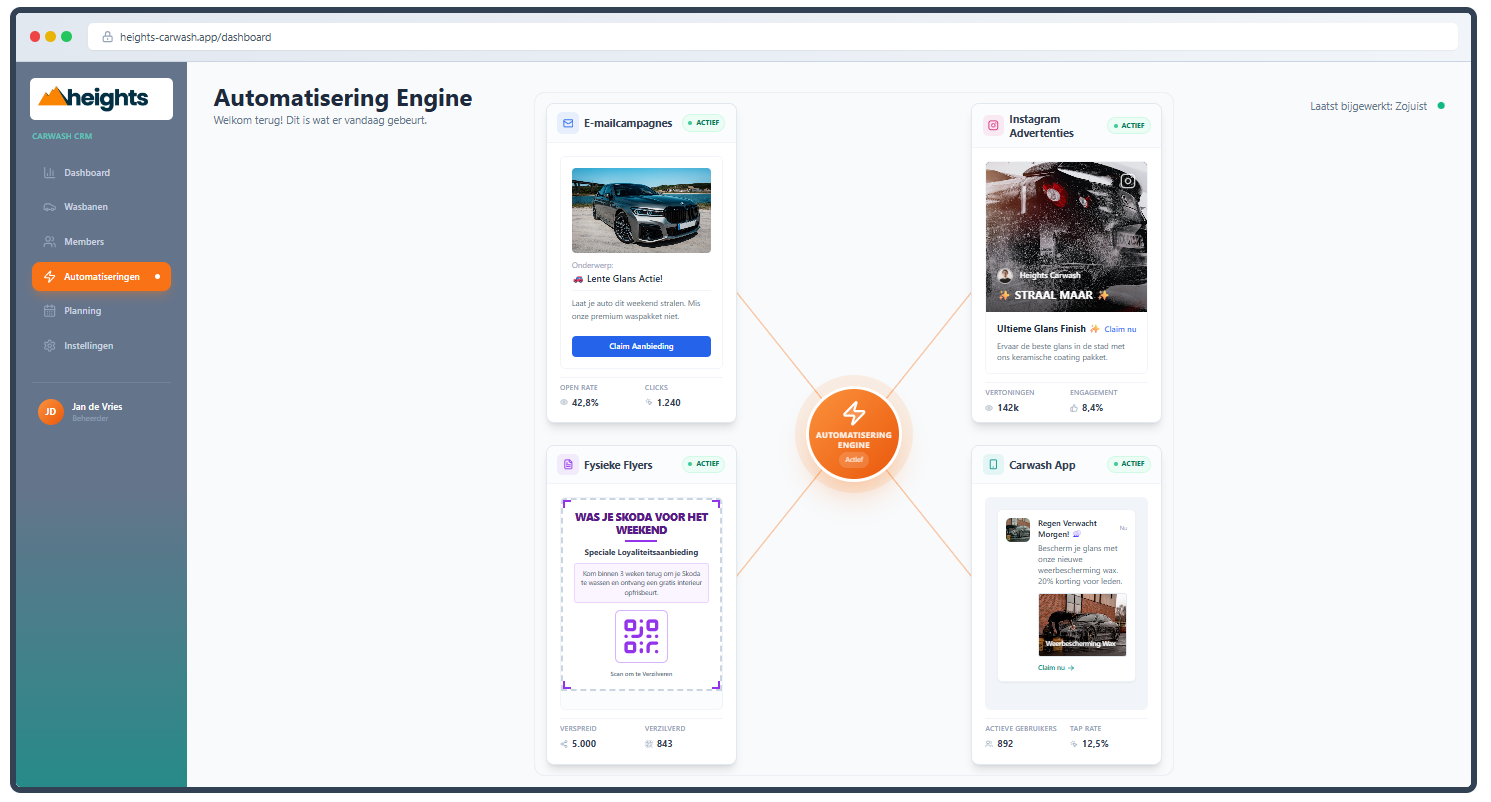This screenshot has height=802, width=1491.
Task: Open Instellingen settings page
Action: tap(89, 346)
